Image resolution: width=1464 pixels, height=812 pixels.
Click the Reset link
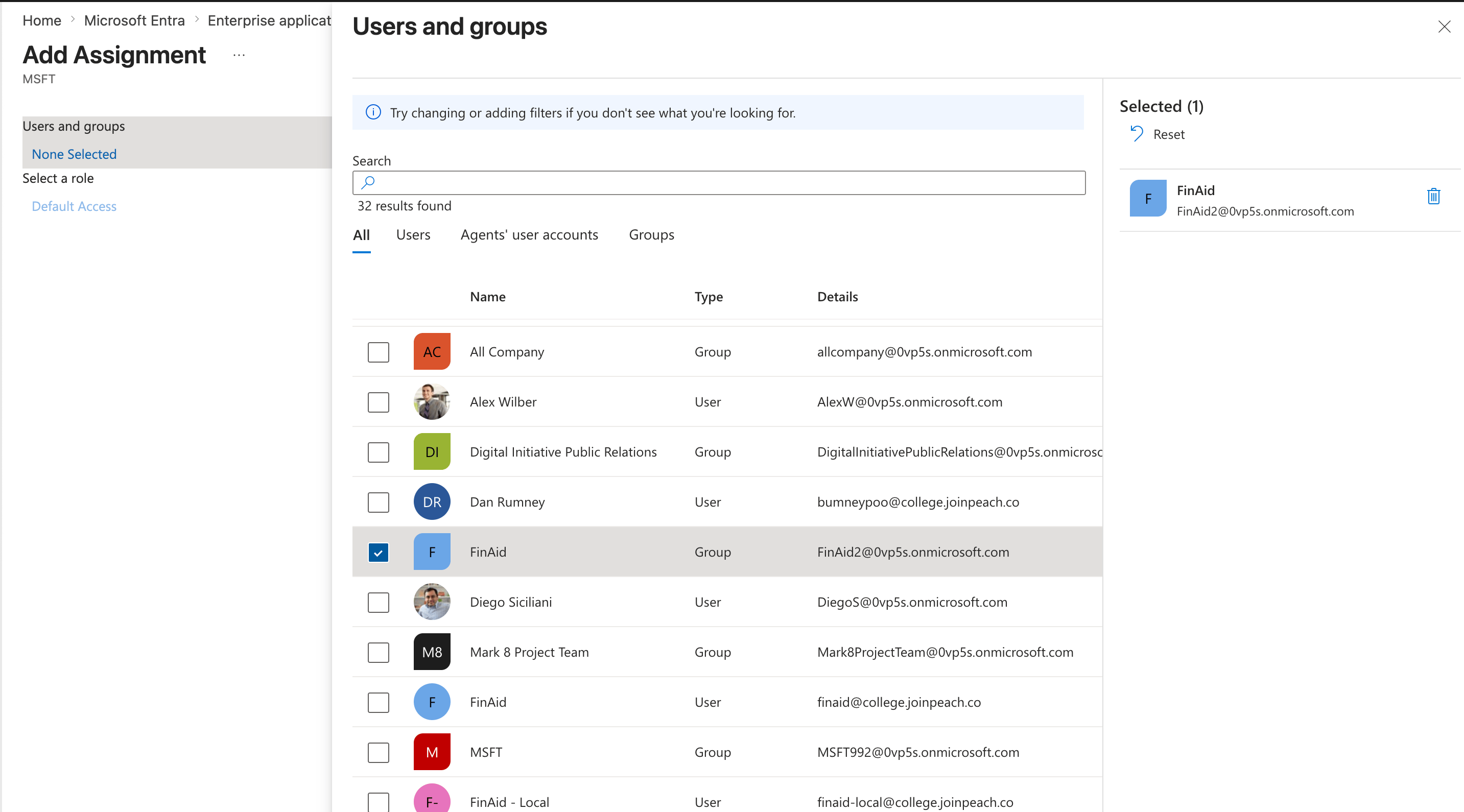tap(1168, 134)
